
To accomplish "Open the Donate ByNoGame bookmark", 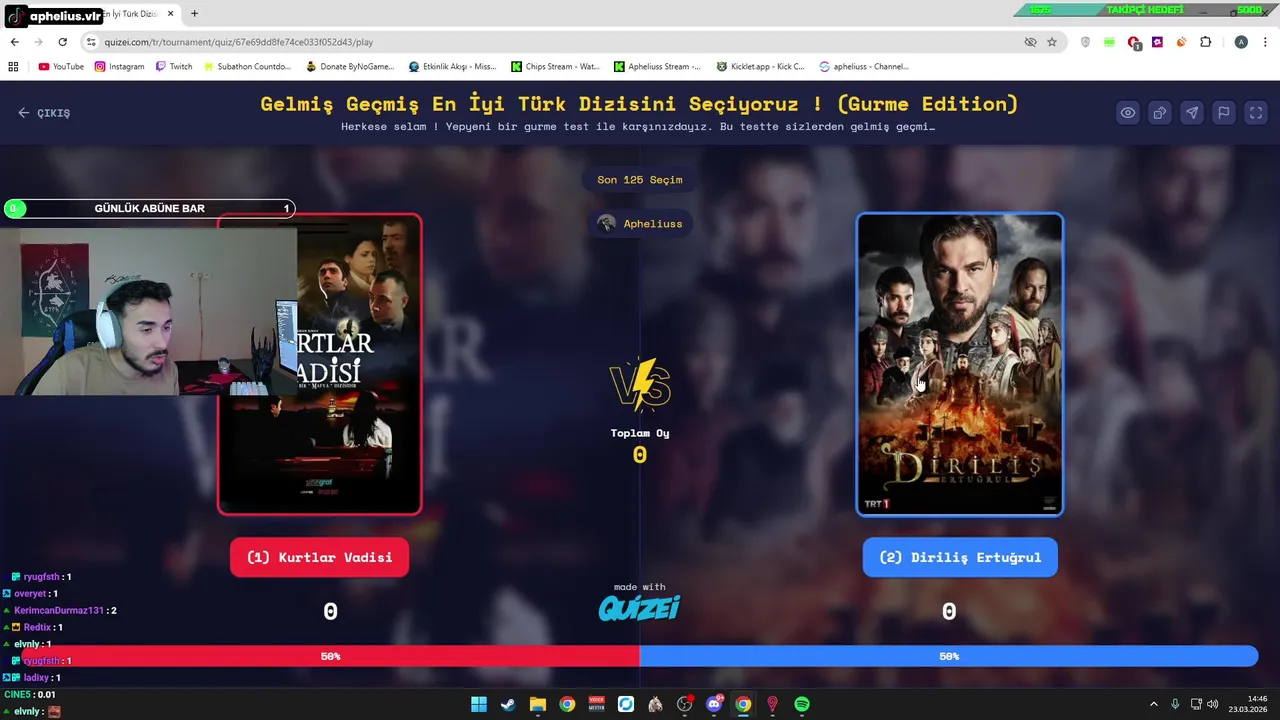I will coord(350,67).
